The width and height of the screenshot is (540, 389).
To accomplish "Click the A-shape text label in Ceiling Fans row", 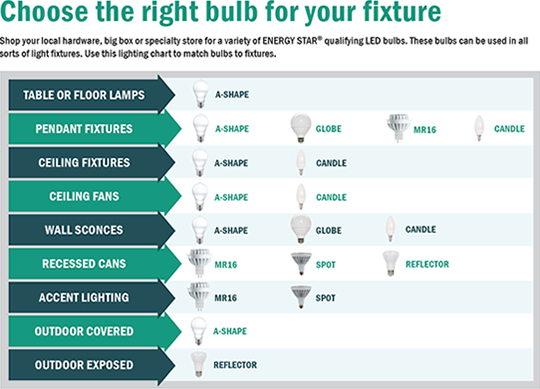I will pos(231,197).
